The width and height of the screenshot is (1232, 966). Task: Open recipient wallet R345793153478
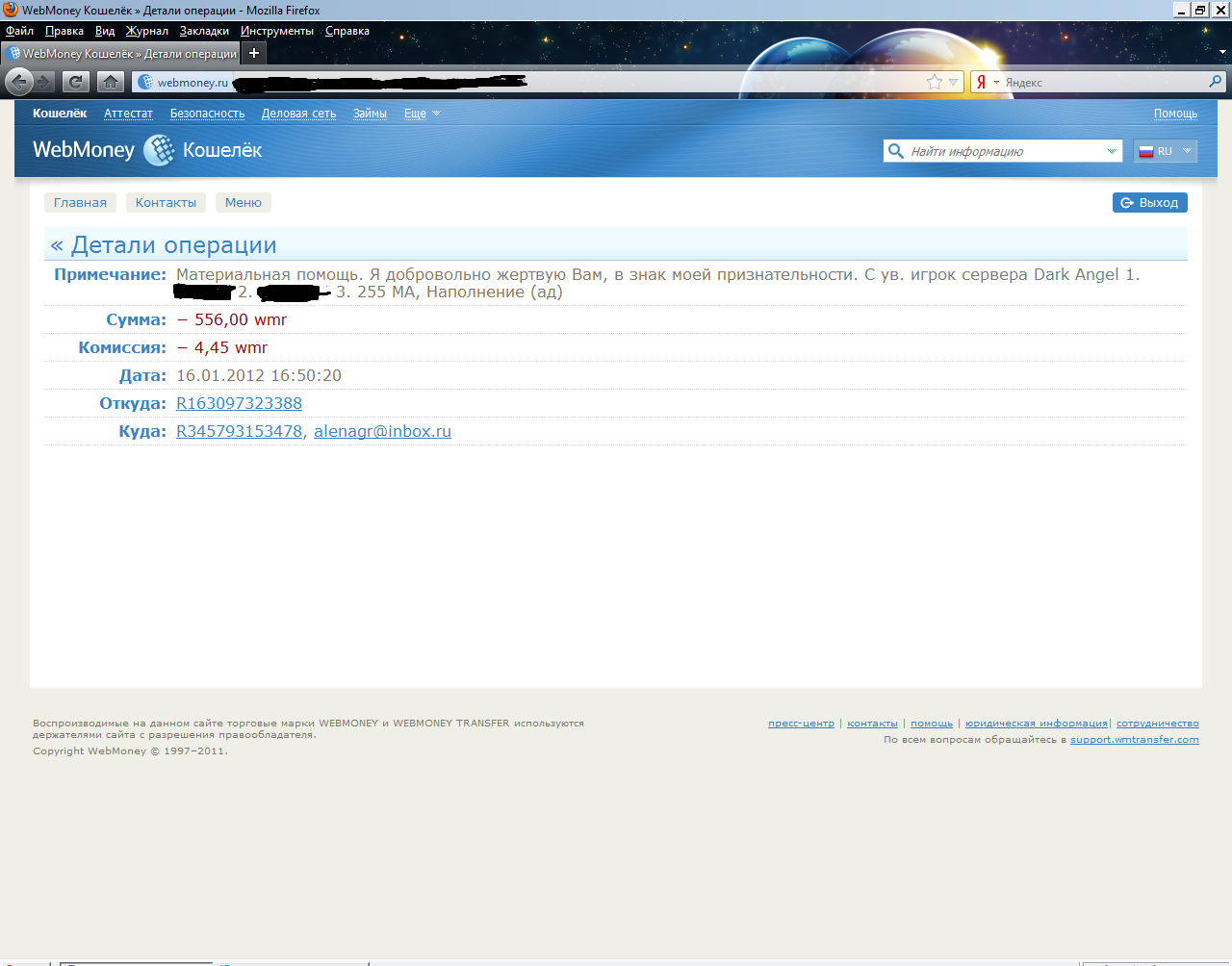[239, 431]
